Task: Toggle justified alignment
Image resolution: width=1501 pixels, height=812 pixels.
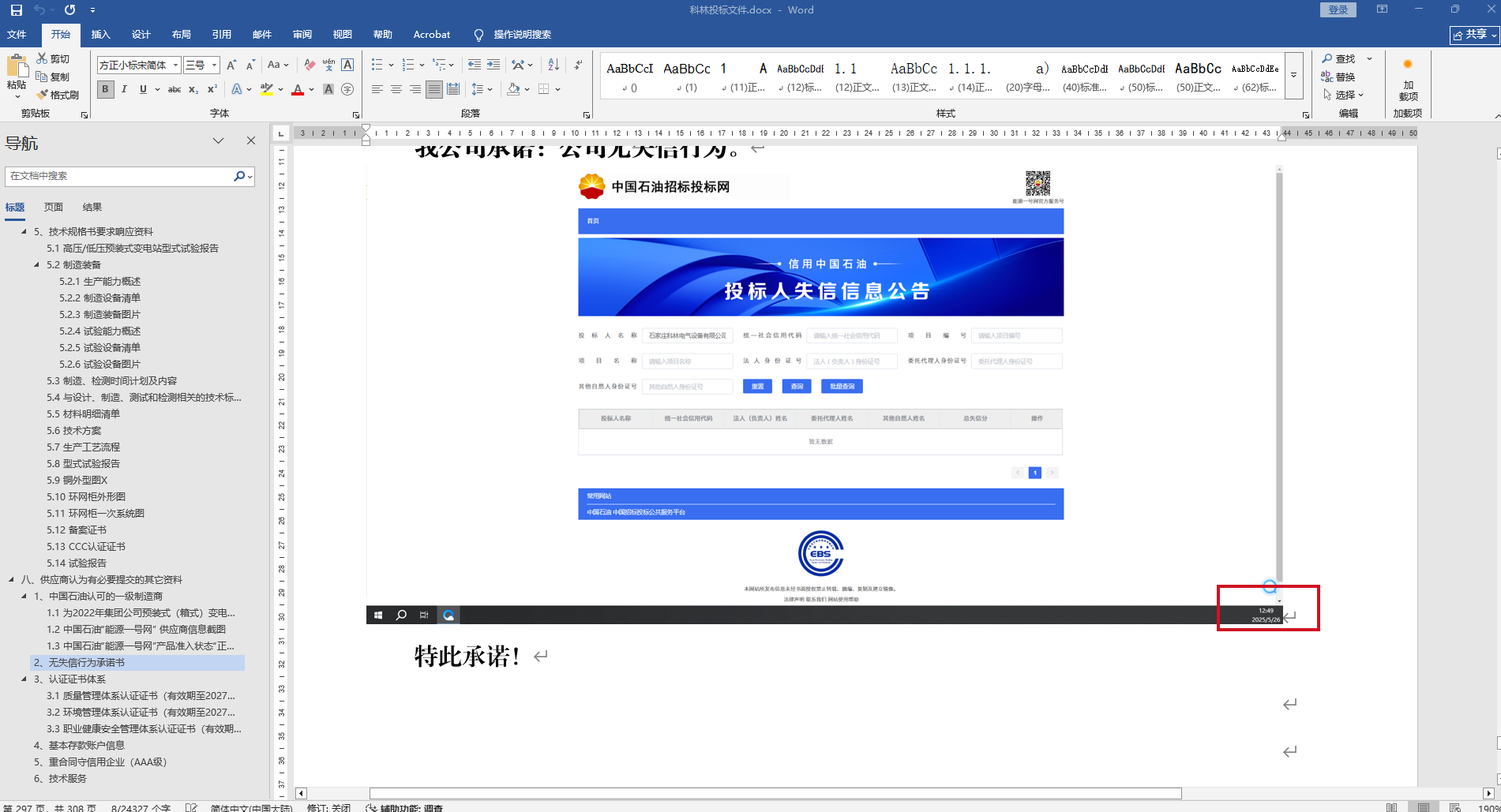Action: (434, 90)
